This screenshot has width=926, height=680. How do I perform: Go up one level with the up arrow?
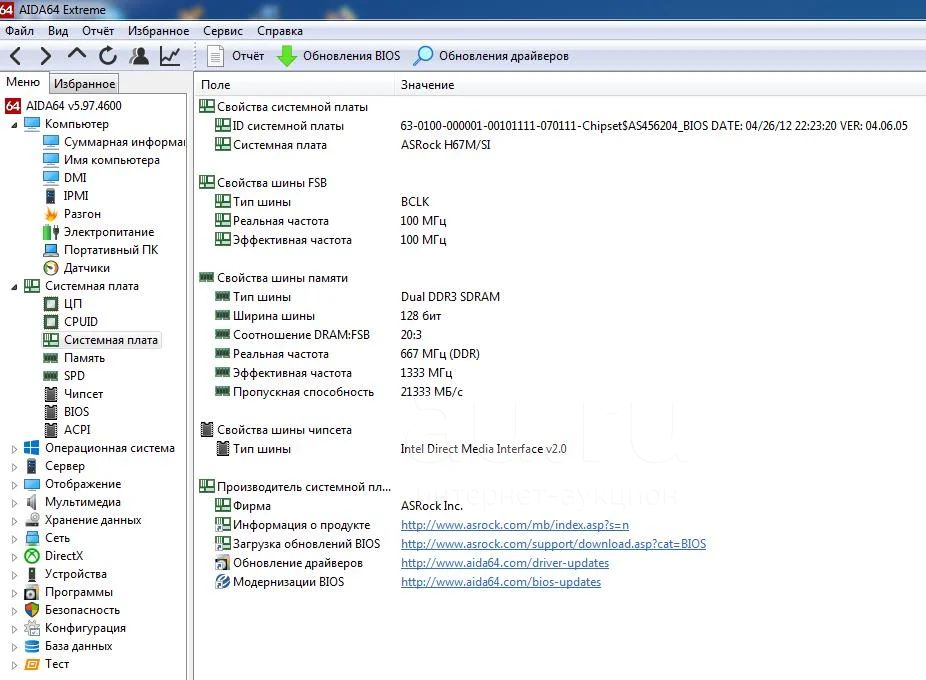77,54
